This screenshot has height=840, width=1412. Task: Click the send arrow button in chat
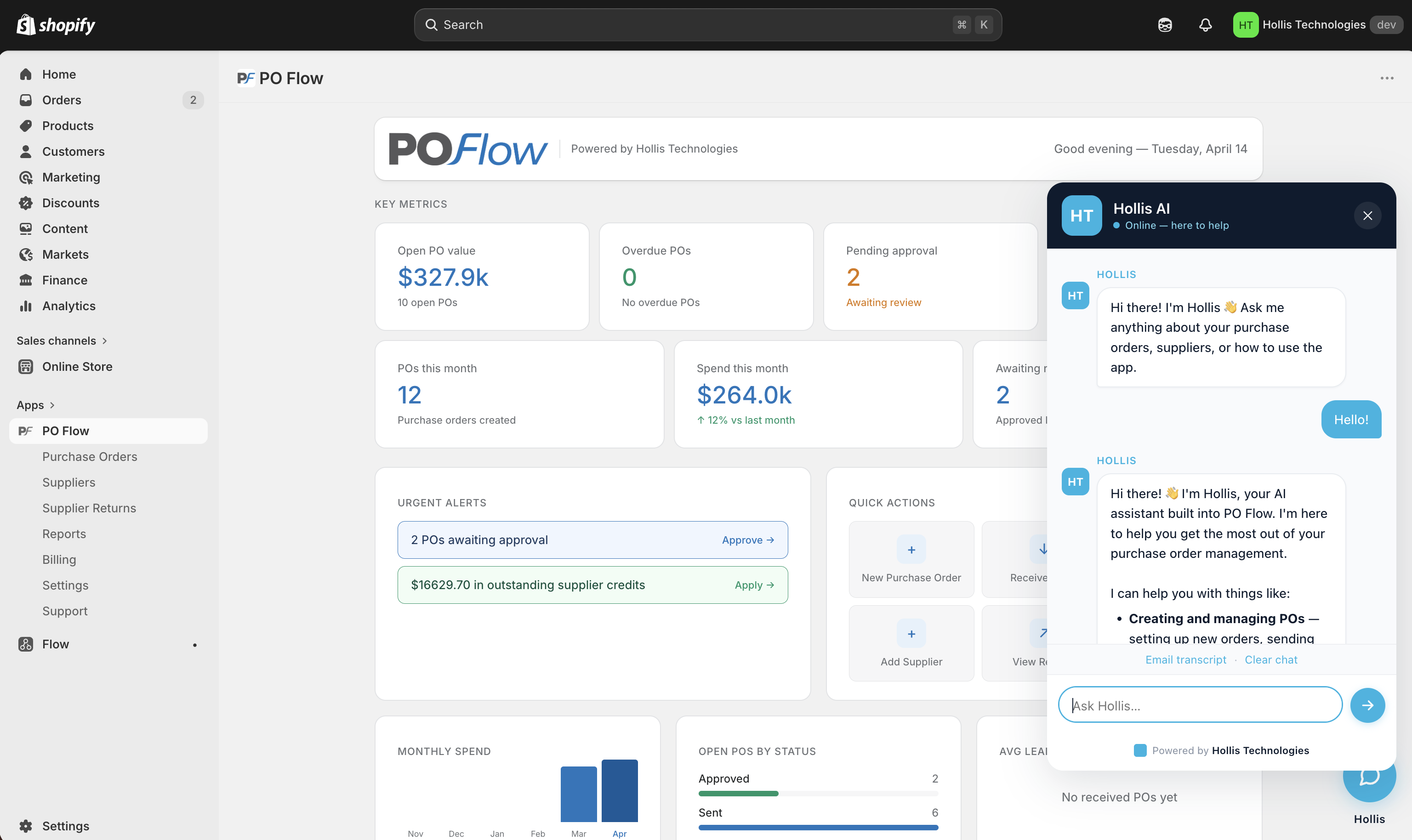pyautogui.click(x=1366, y=705)
